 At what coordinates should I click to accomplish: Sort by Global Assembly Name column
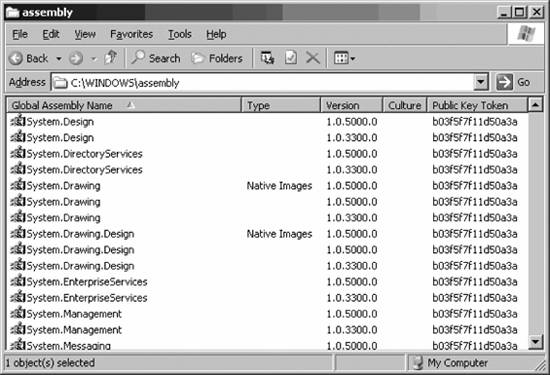click(x=124, y=105)
